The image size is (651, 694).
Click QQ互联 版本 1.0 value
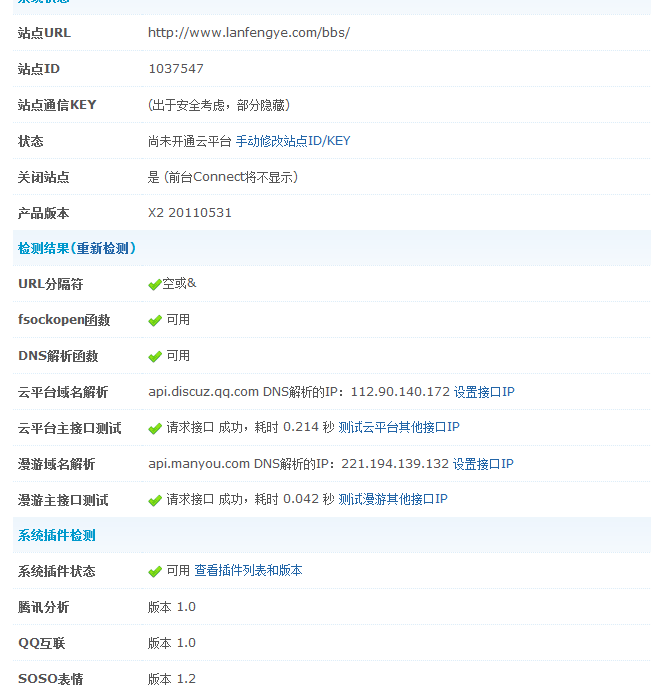coord(172,643)
